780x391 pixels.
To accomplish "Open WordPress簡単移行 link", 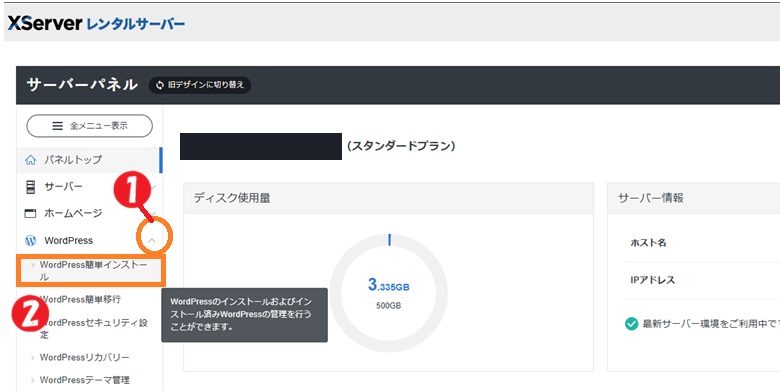I will tap(81, 299).
